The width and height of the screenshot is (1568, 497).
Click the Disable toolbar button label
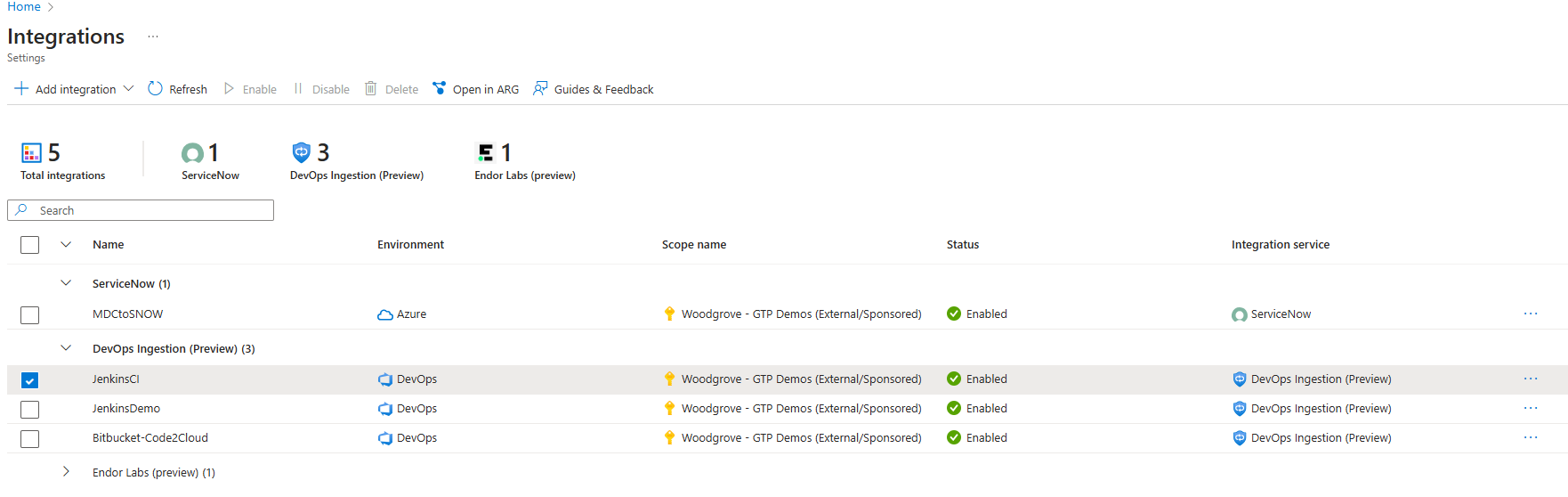(331, 89)
